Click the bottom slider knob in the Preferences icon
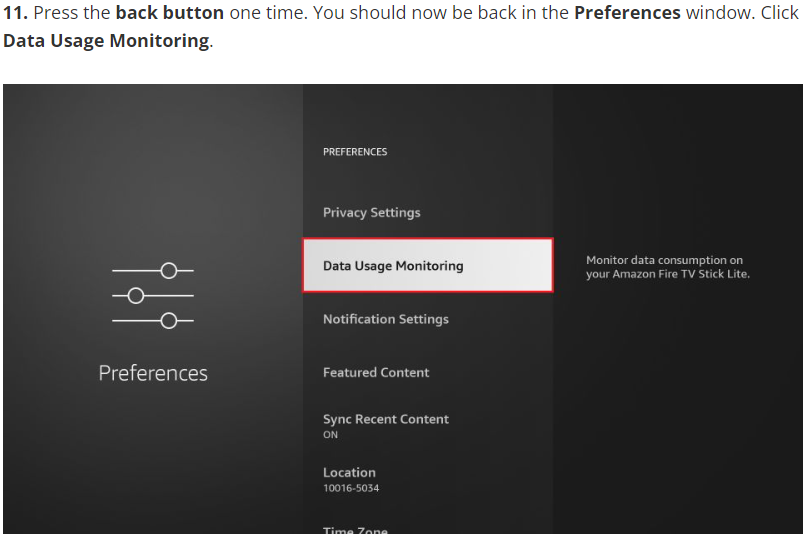The height and width of the screenshot is (544, 810). [x=169, y=321]
